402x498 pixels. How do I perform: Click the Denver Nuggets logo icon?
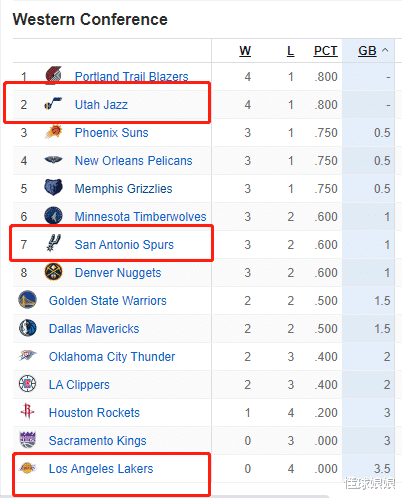53,272
